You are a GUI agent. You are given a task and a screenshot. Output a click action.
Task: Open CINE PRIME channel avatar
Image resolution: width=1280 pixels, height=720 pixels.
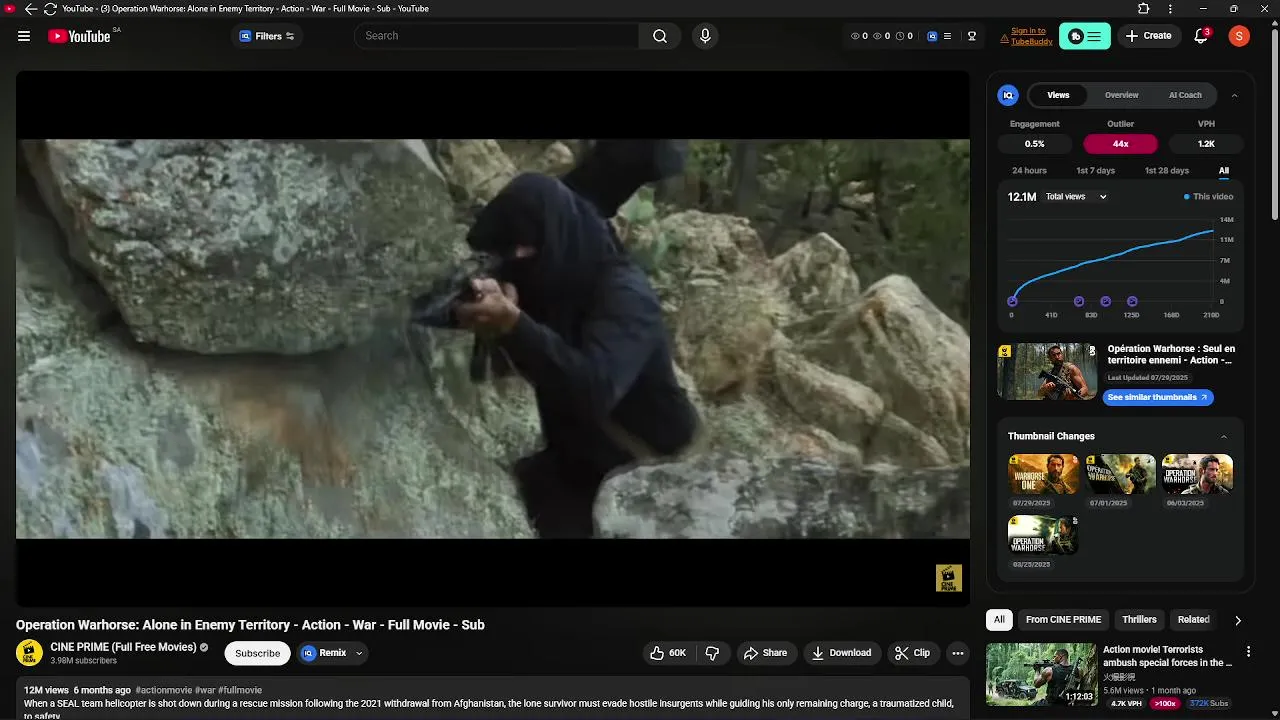click(29, 653)
